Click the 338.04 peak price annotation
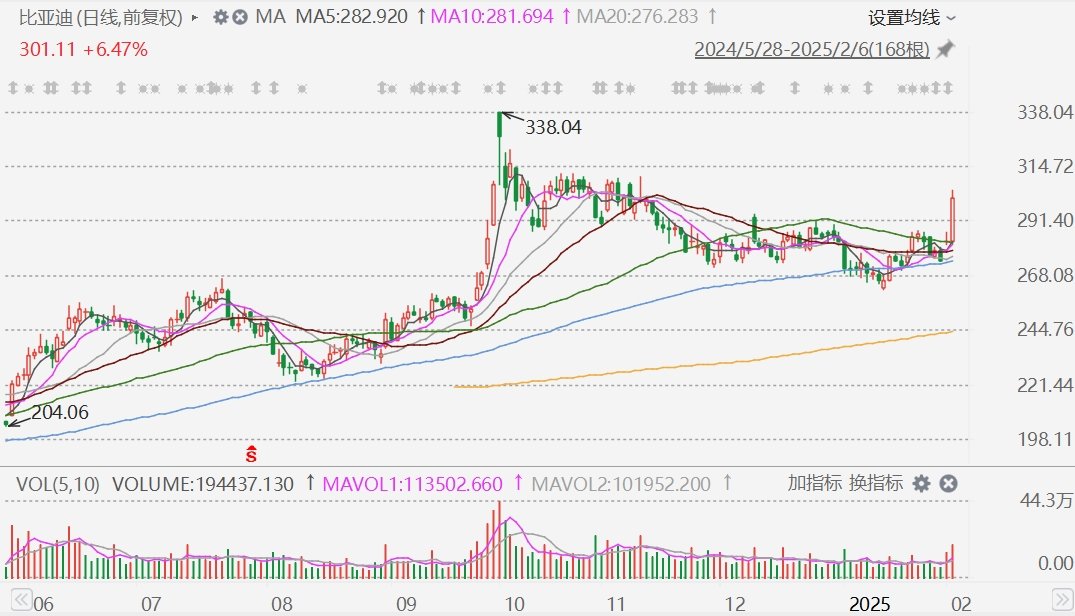The width and height of the screenshot is (1075, 616). click(553, 127)
